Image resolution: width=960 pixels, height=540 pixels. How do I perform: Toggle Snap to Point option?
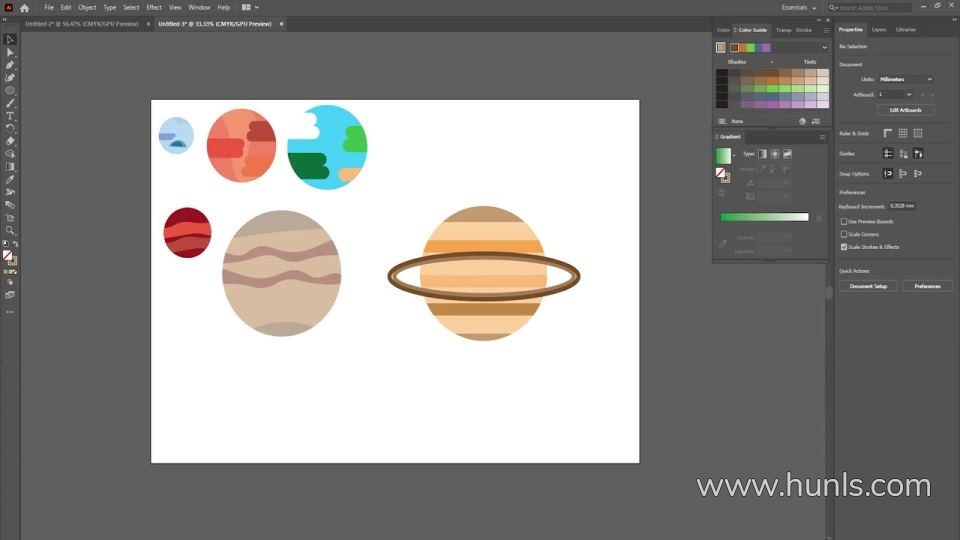coord(888,174)
